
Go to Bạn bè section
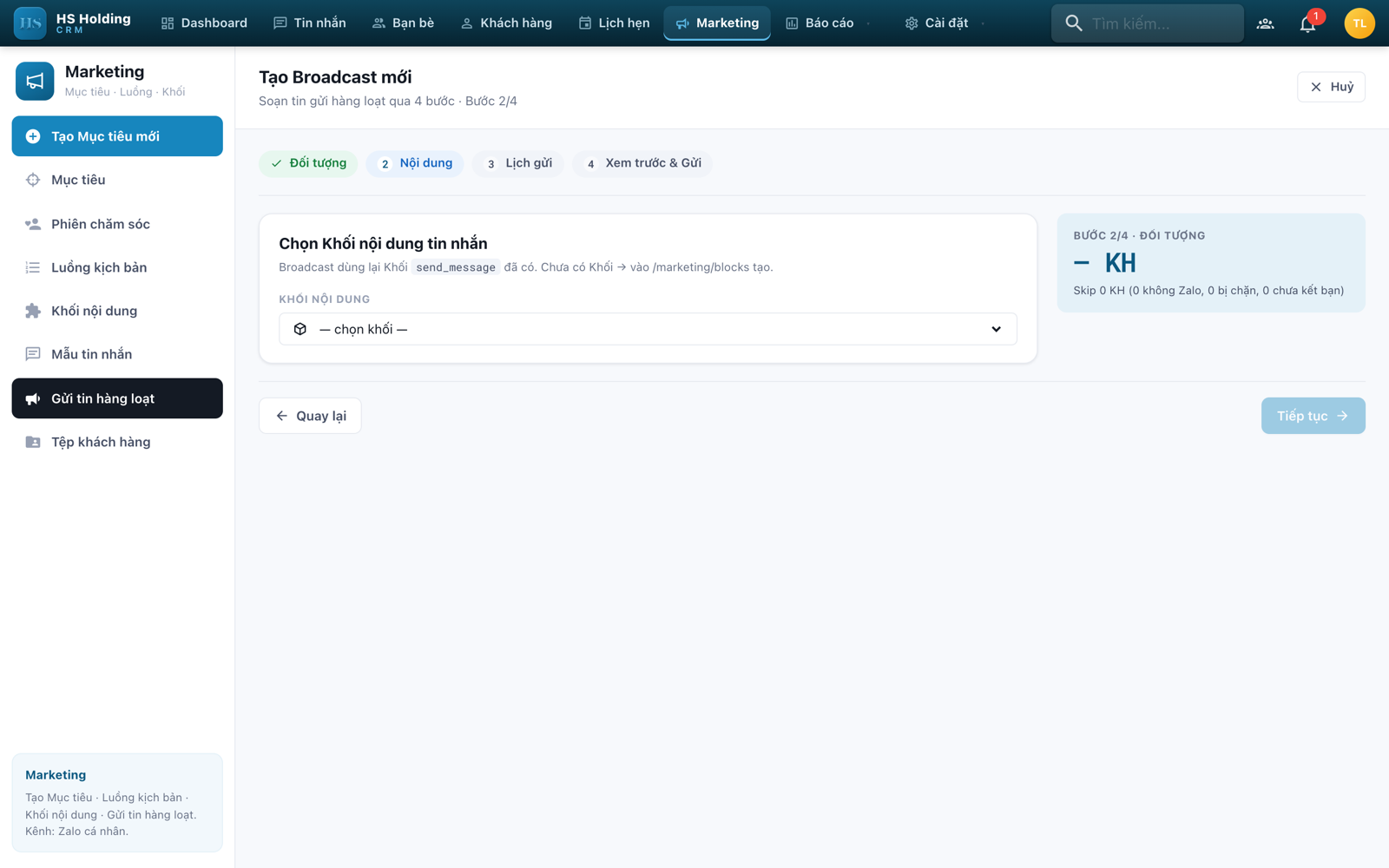coord(403,23)
